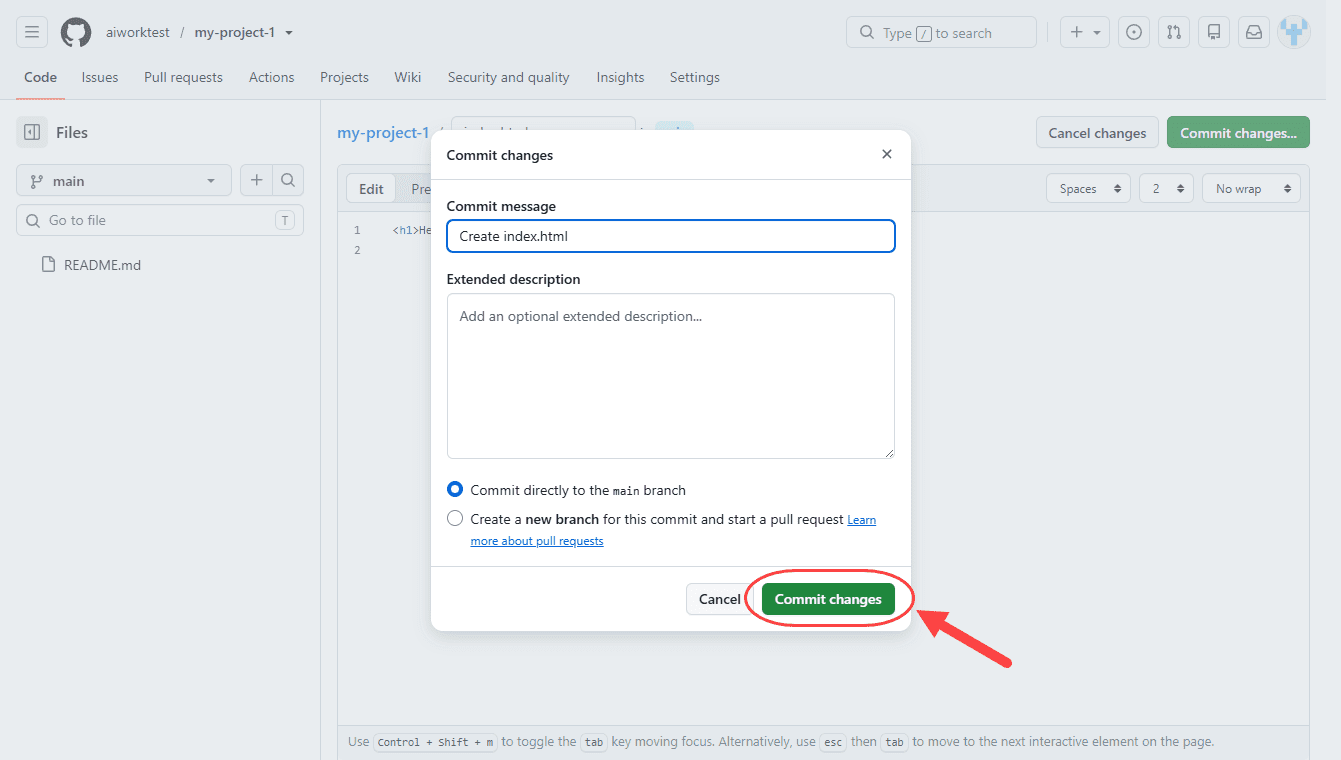Collapse the Files side panel icon
Viewport: 1341px width, 760px height.
[x=32, y=132]
